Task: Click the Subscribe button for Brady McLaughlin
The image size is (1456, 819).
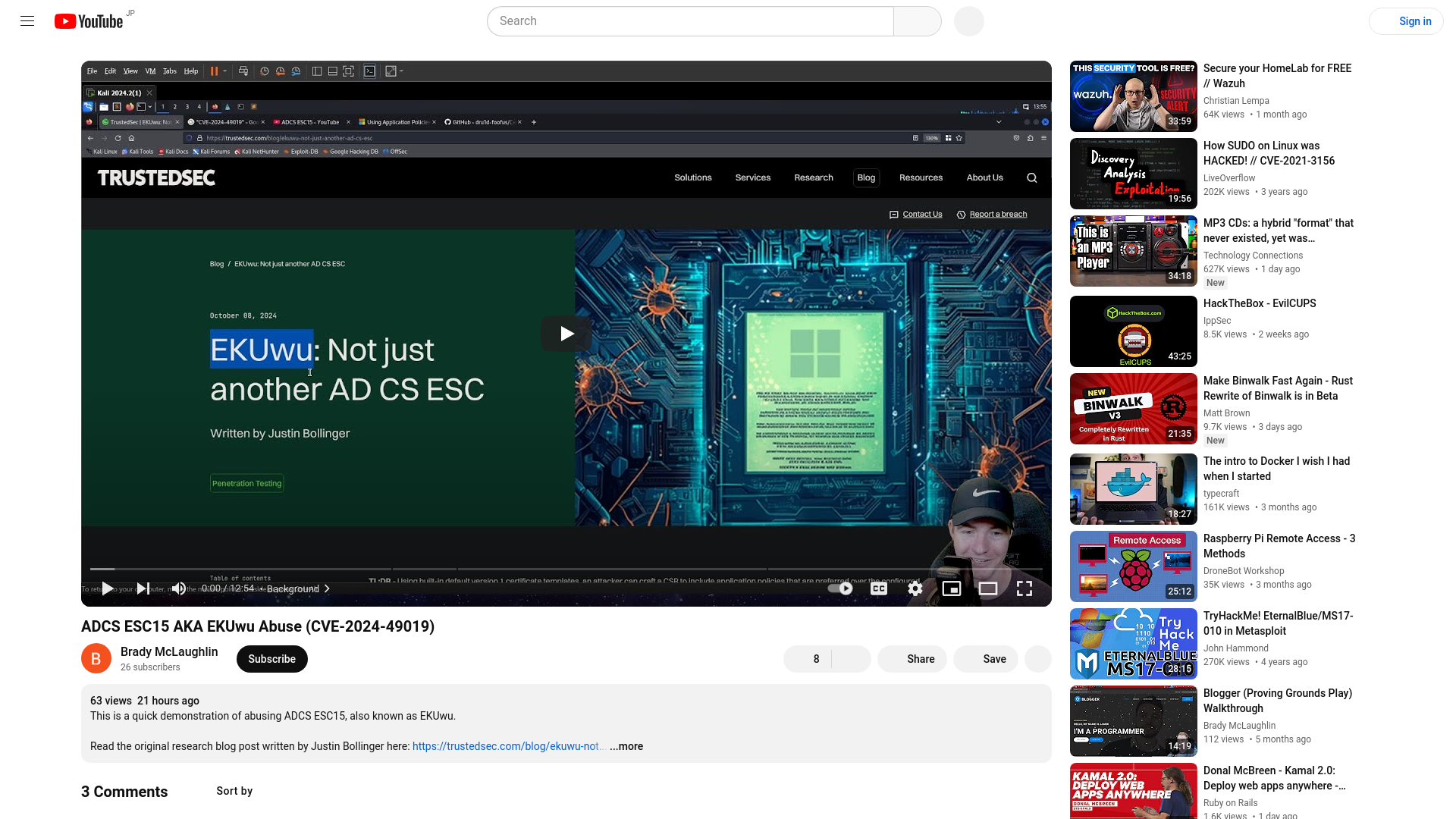Action: pyautogui.click(x=271, y=658)
